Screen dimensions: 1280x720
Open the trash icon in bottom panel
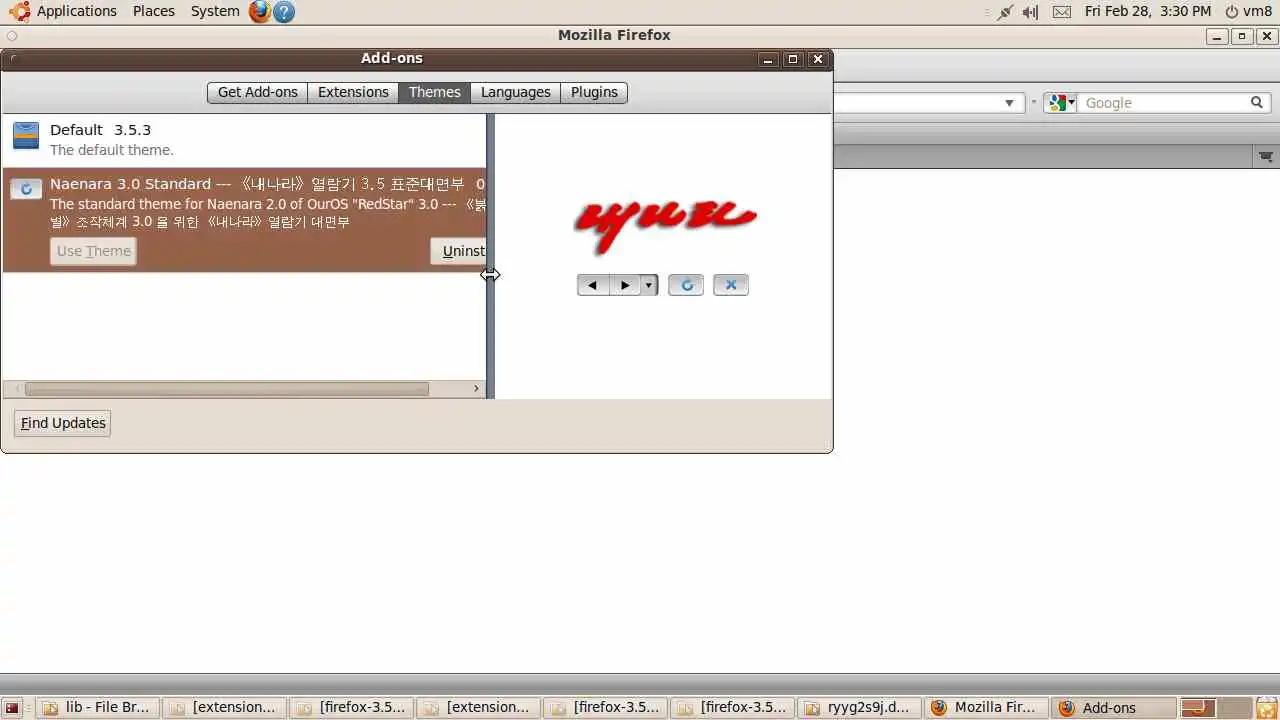(x=1267, y=708)
